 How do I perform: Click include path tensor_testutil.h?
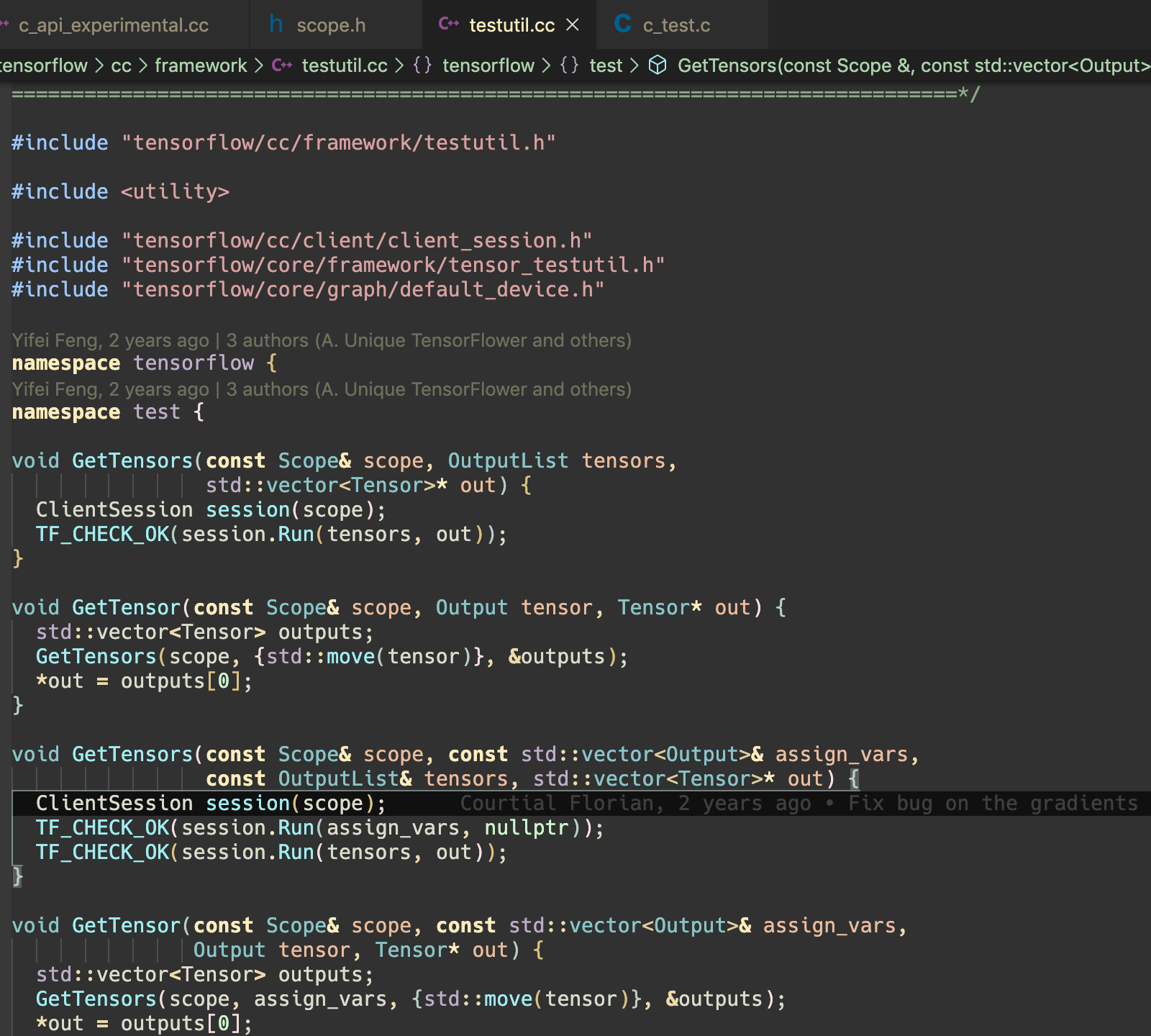392,265
